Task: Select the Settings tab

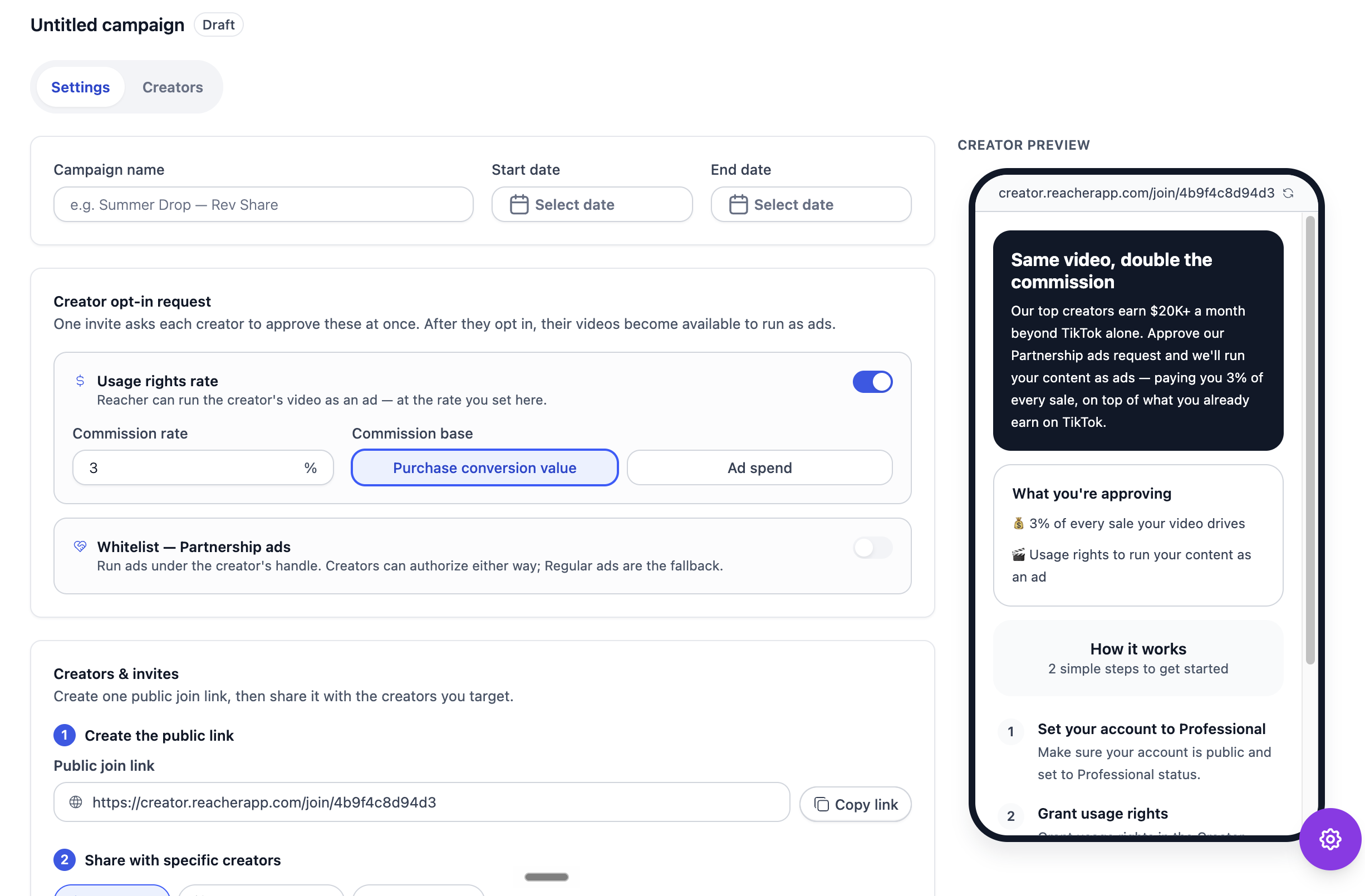Action: (x=80, y=87)
